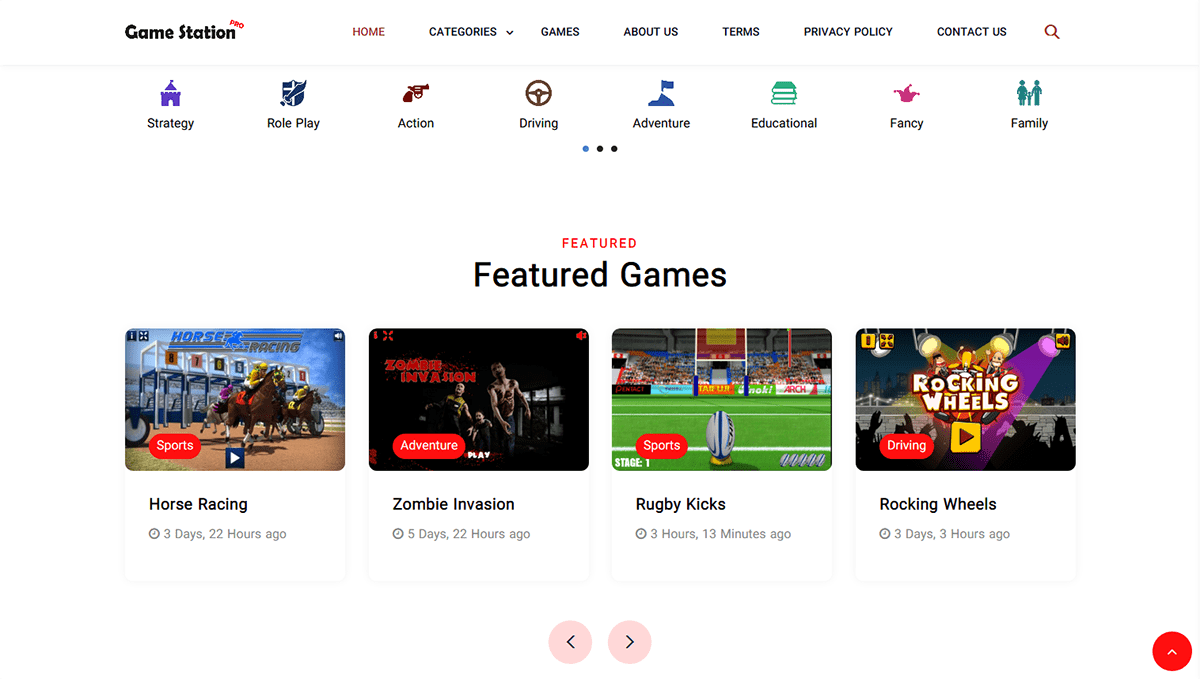This screenshot has width=1200, height=679.
Task: Select the Strategy castle icon
Action: (170, 93)
